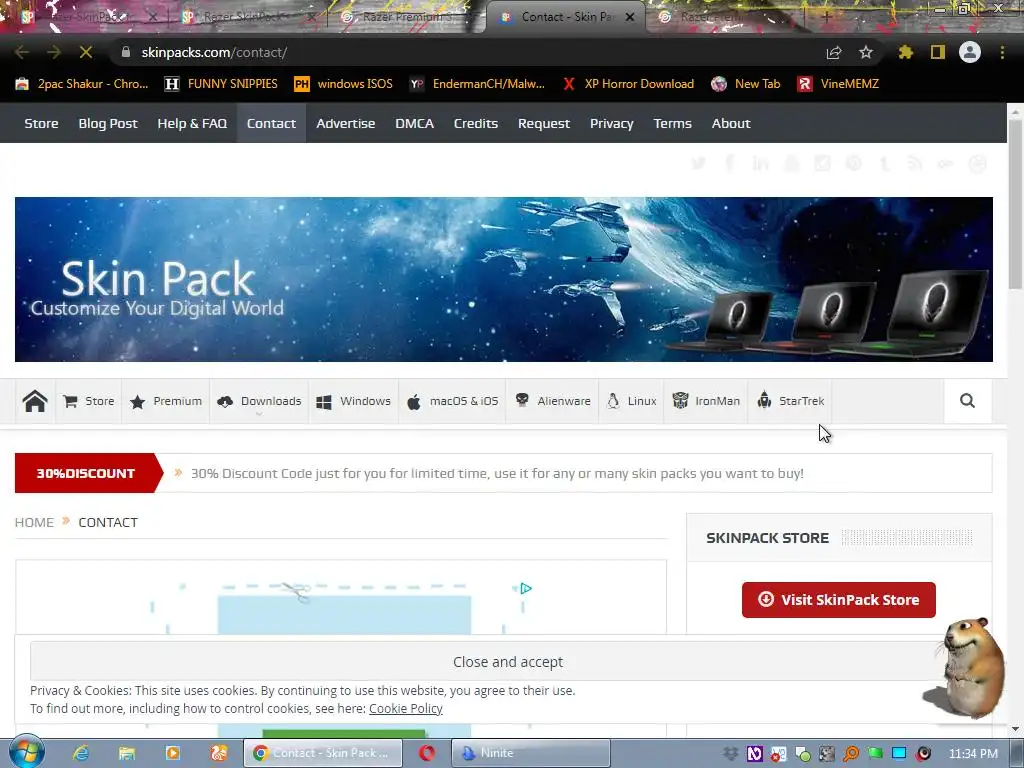
Task: Open the 30% Discount Code ticker text
Action: coord(497,473)
